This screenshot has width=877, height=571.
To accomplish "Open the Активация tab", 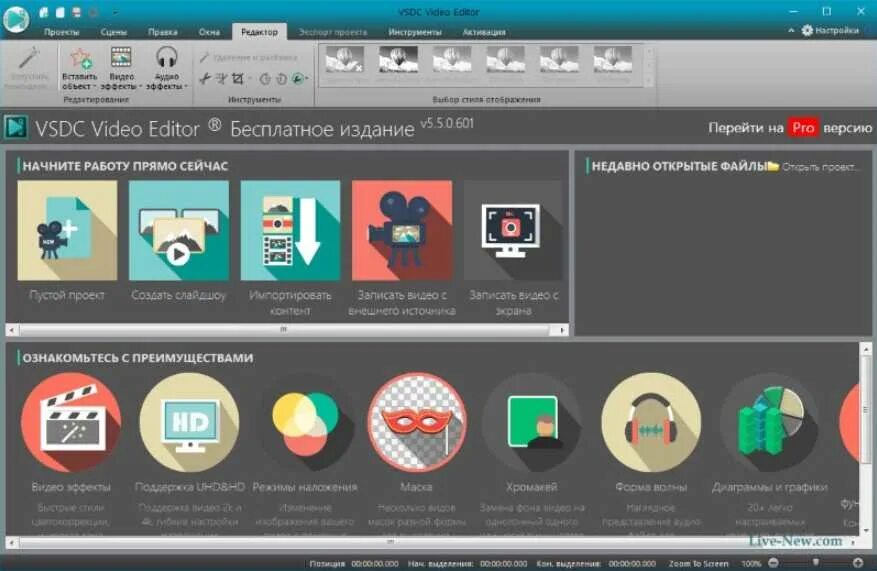I will (x=484, y=32).
